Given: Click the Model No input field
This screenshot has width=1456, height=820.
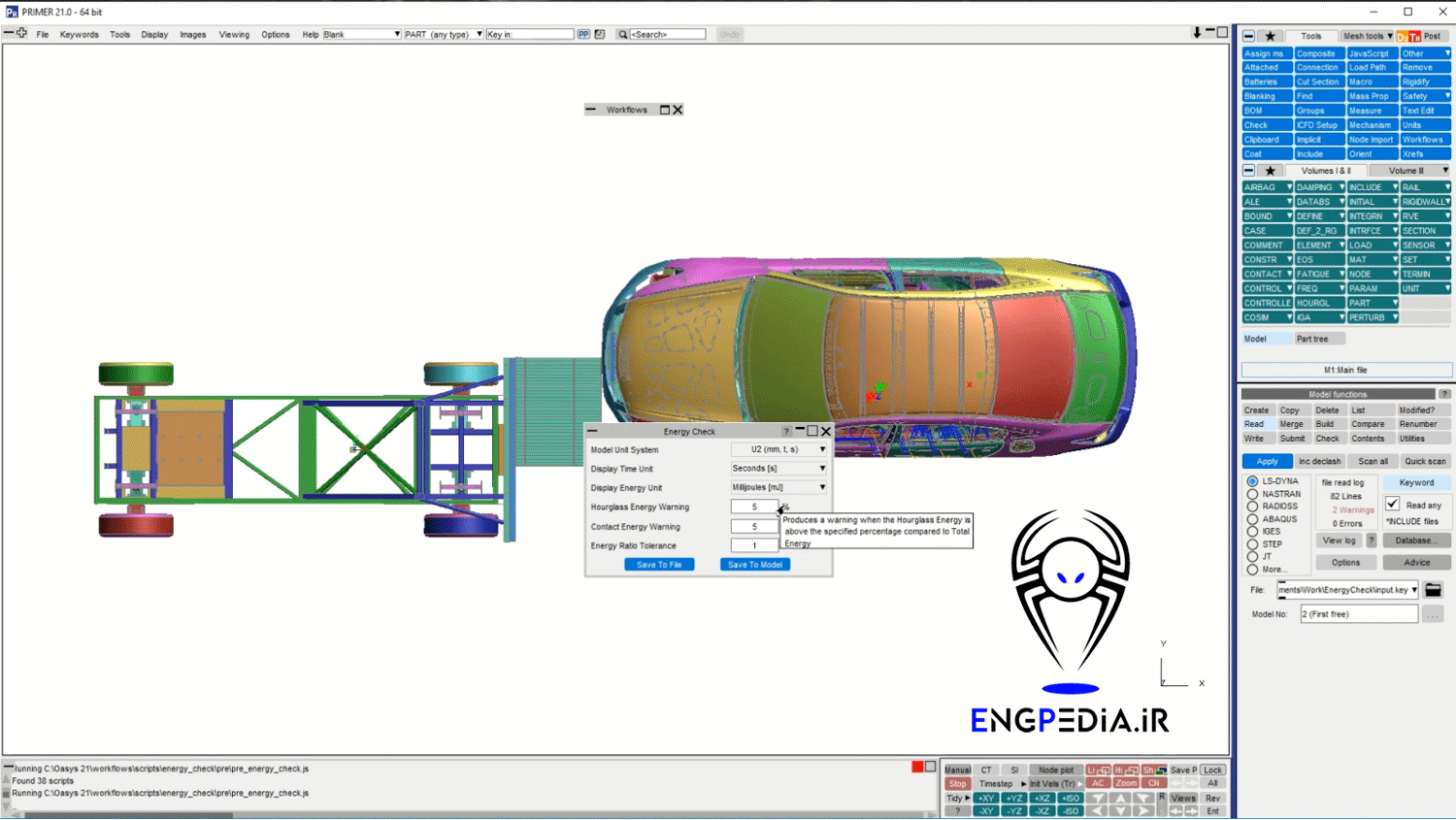Looking at the screenshot, I should [1359, 614].
